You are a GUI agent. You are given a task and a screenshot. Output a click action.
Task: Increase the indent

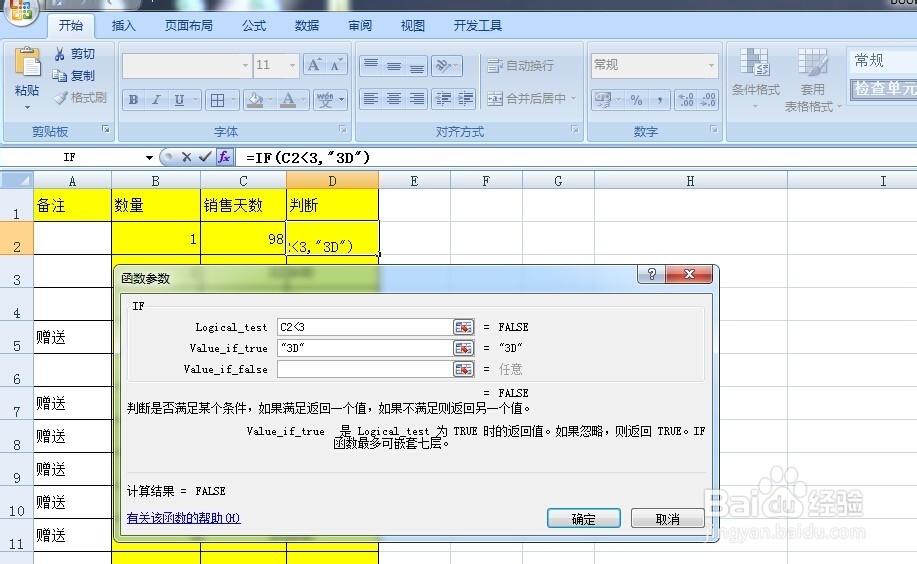(x=466, y=99)
